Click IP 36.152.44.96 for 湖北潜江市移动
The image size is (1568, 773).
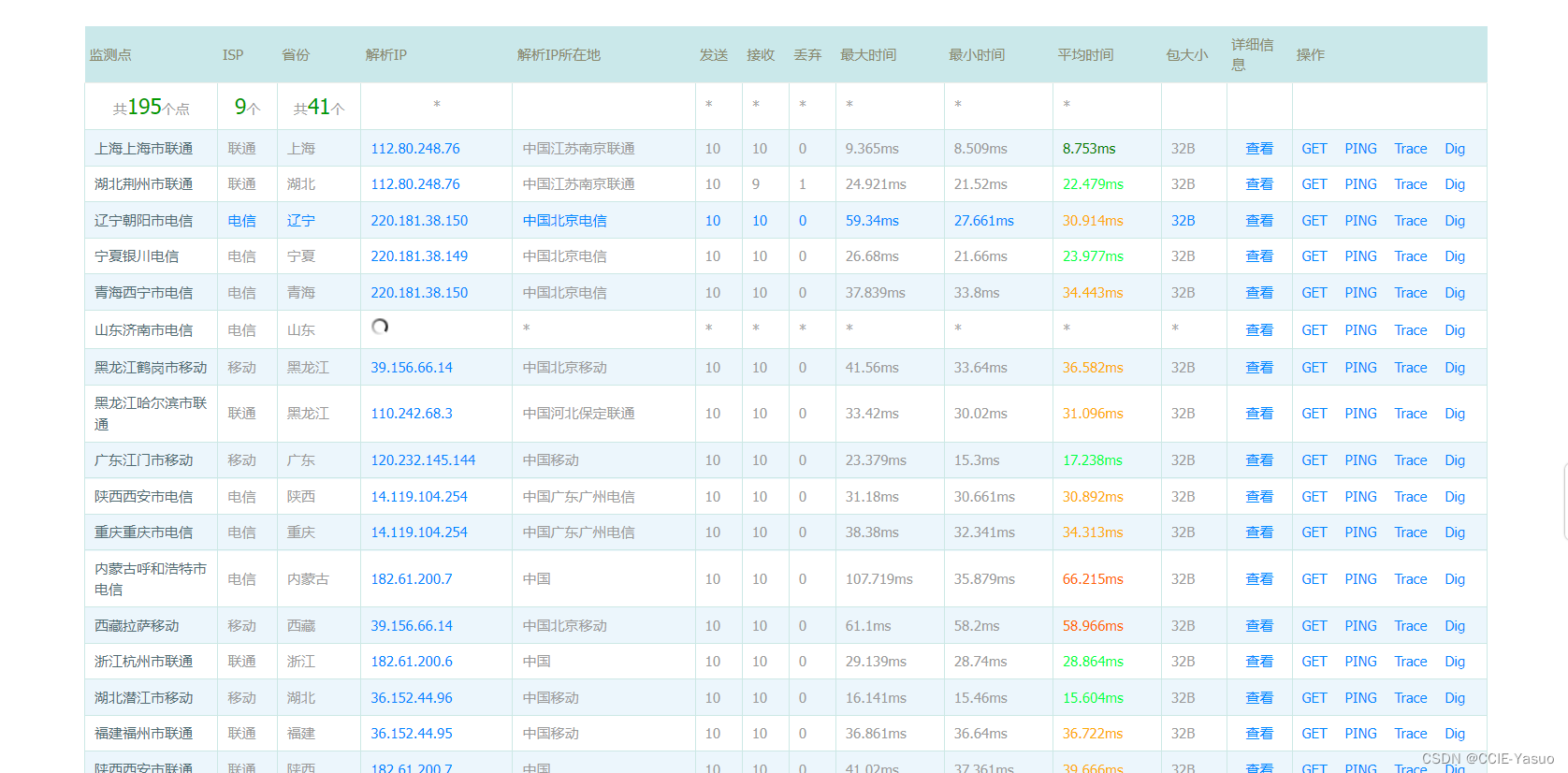pyautogui.click(x=412, y=698)
